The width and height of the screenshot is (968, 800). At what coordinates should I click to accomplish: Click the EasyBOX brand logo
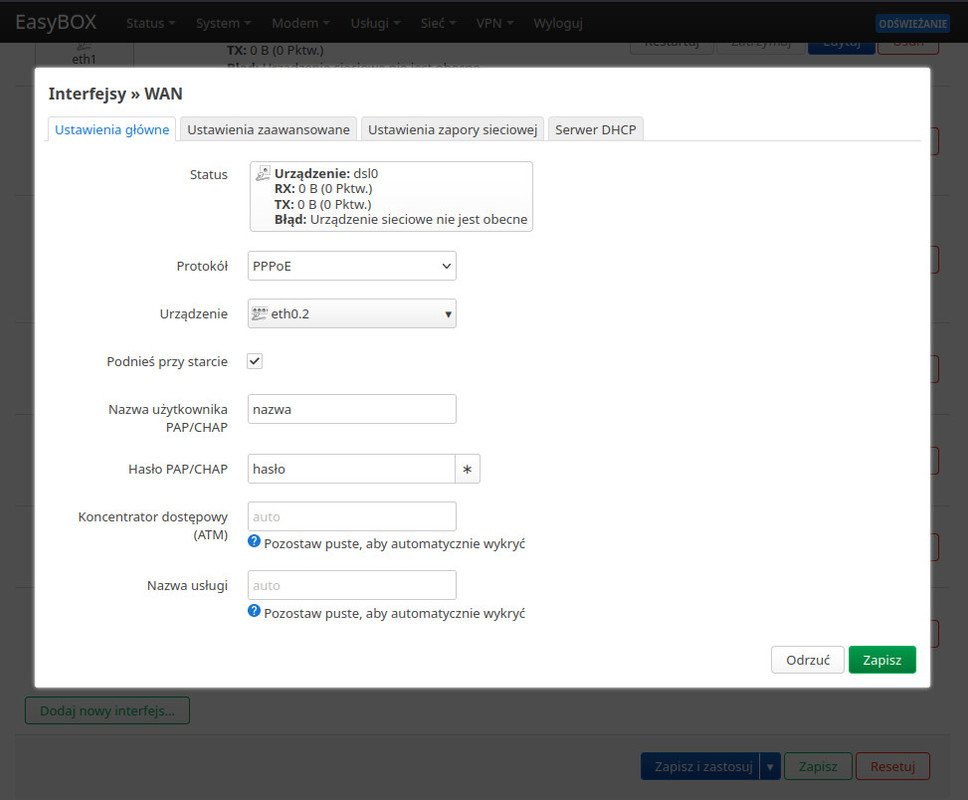(56, 22)
